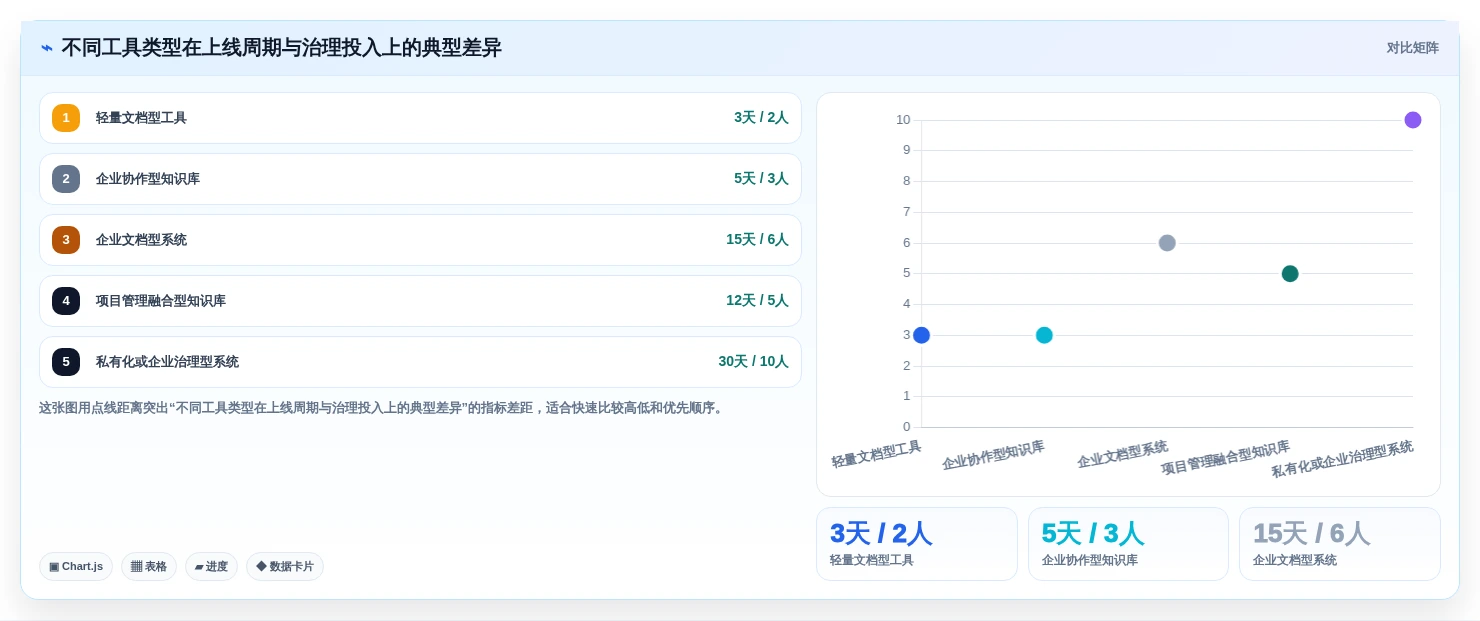Click the 企业协作型知识库 list row label
Viewport: 1480px width, 621px height.
[x=148, y=179]
